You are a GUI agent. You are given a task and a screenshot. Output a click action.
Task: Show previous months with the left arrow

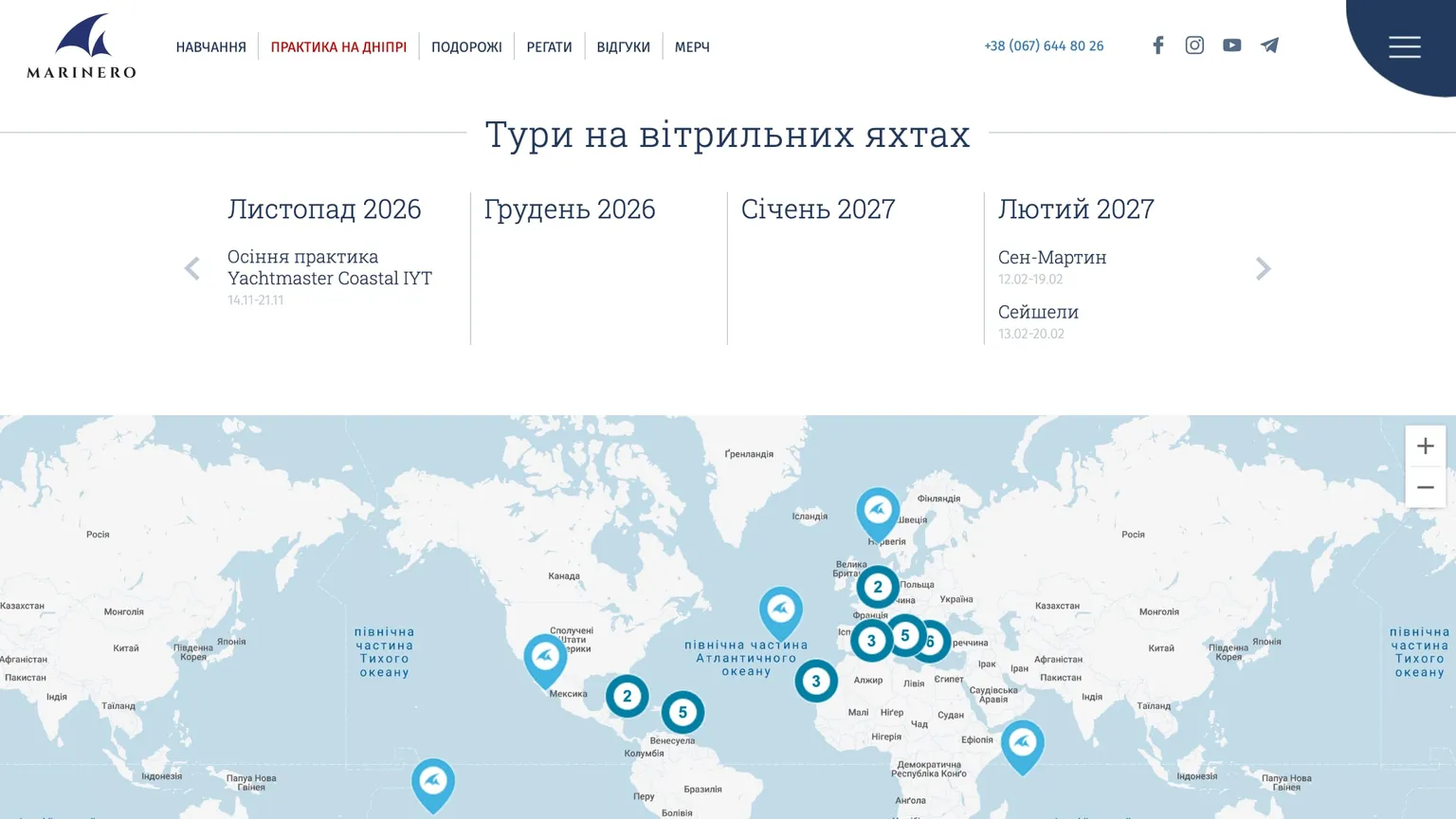(192, 269)
